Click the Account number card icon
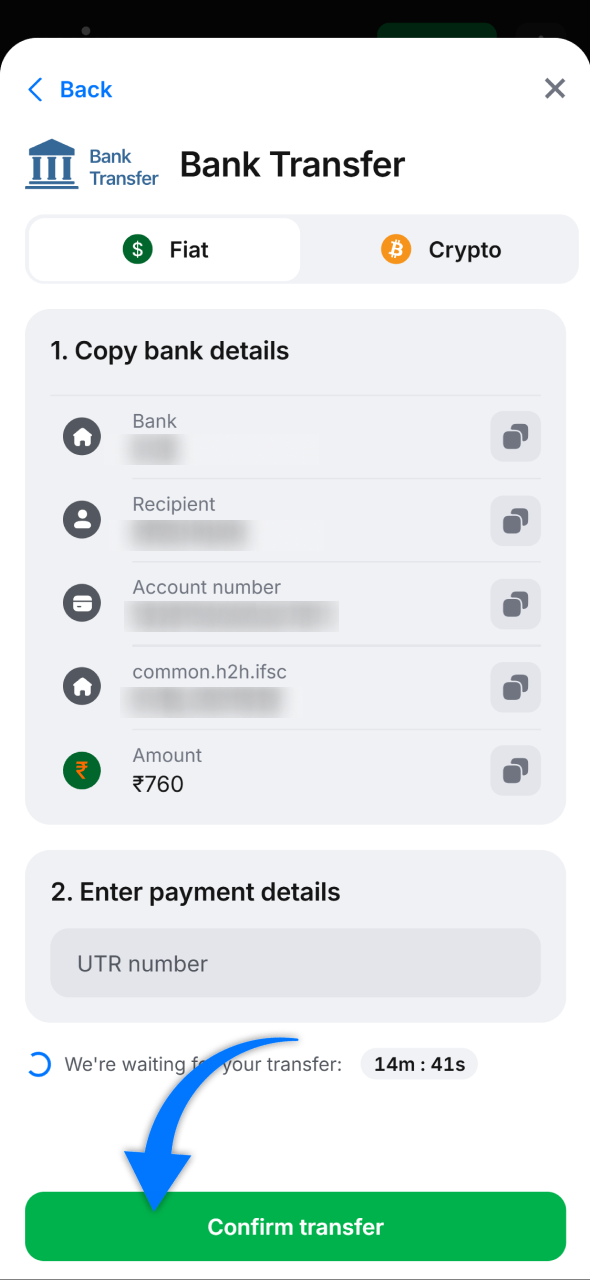 tap(82, 603)
